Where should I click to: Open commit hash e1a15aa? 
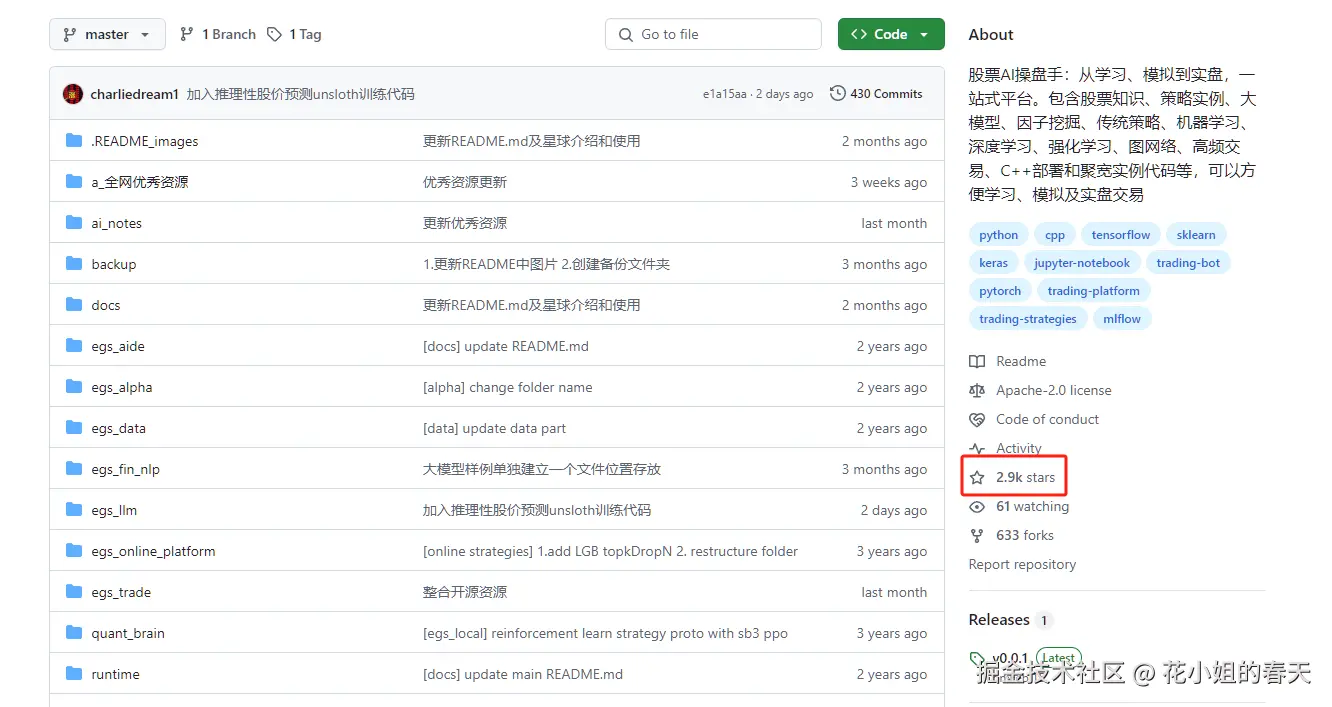click(x=725, y=94)
